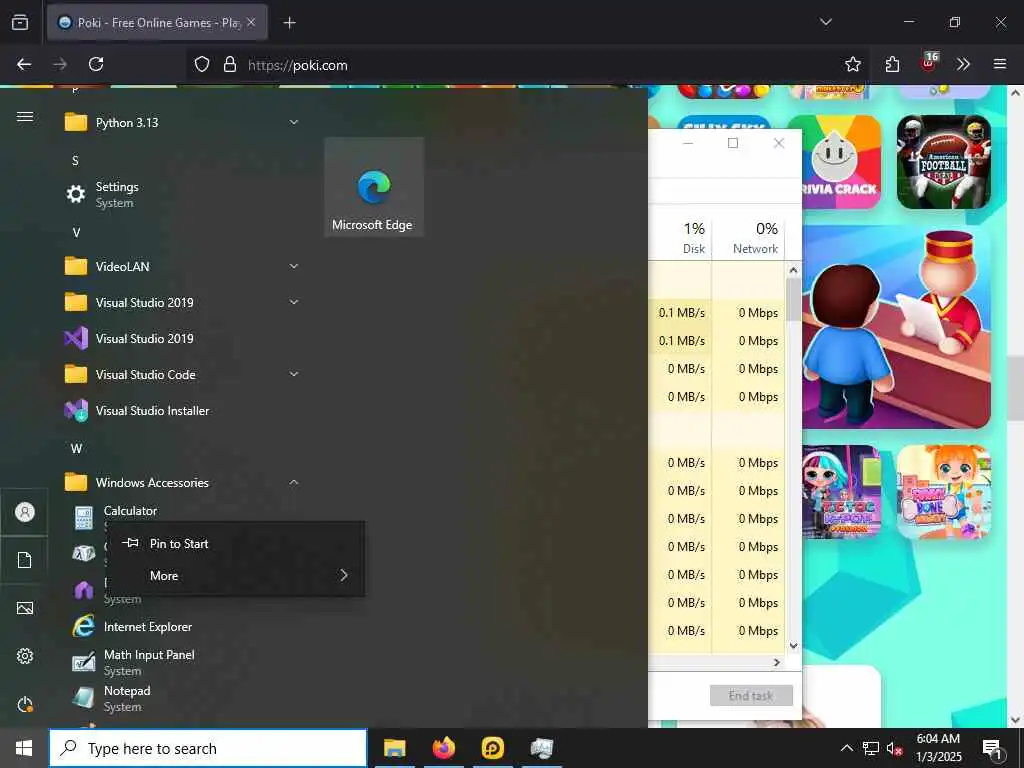Expand the VideoLAN folder
The height and width of the screenshot is (768, 1024).
coord(183,266)
